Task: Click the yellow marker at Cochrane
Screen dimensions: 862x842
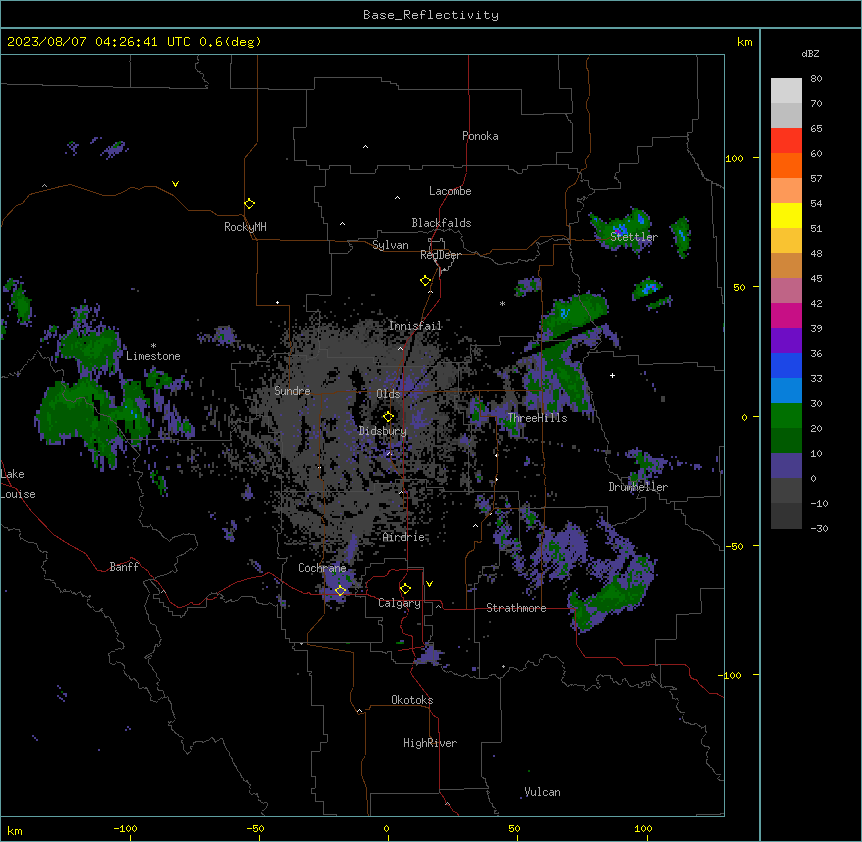Action: tap(340, 590)
